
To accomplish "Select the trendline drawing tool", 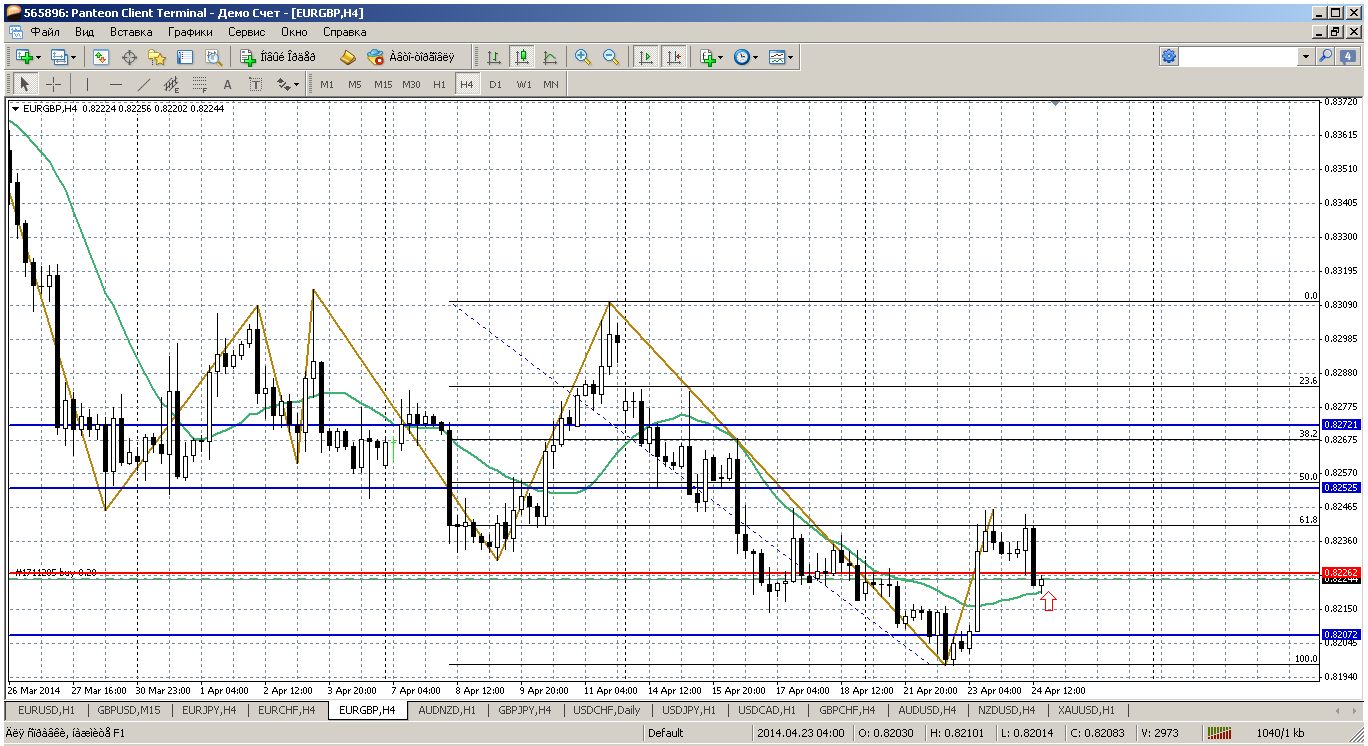I will click(x=143, y=84).
